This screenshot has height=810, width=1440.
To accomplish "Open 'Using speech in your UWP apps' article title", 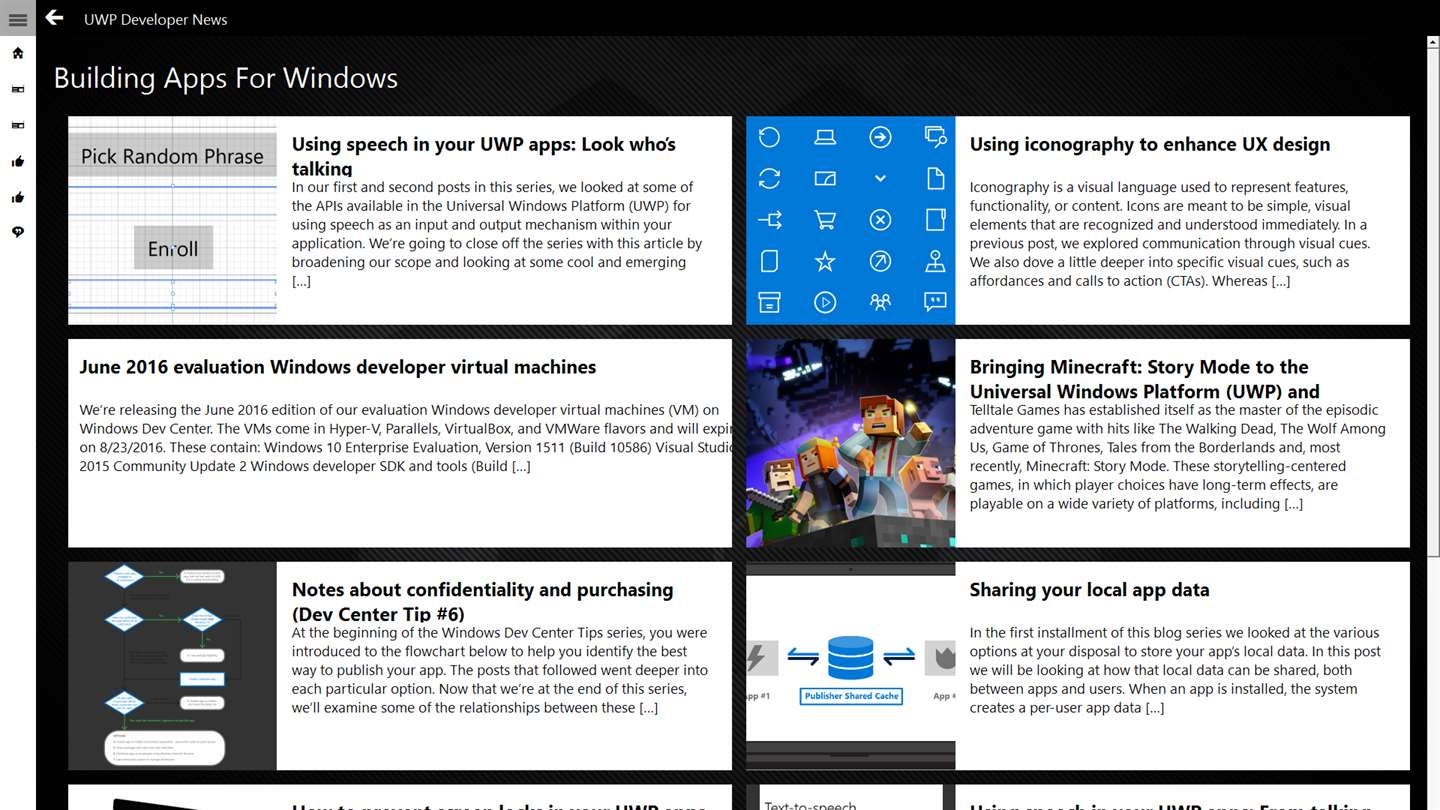I will tap(484, 156).
